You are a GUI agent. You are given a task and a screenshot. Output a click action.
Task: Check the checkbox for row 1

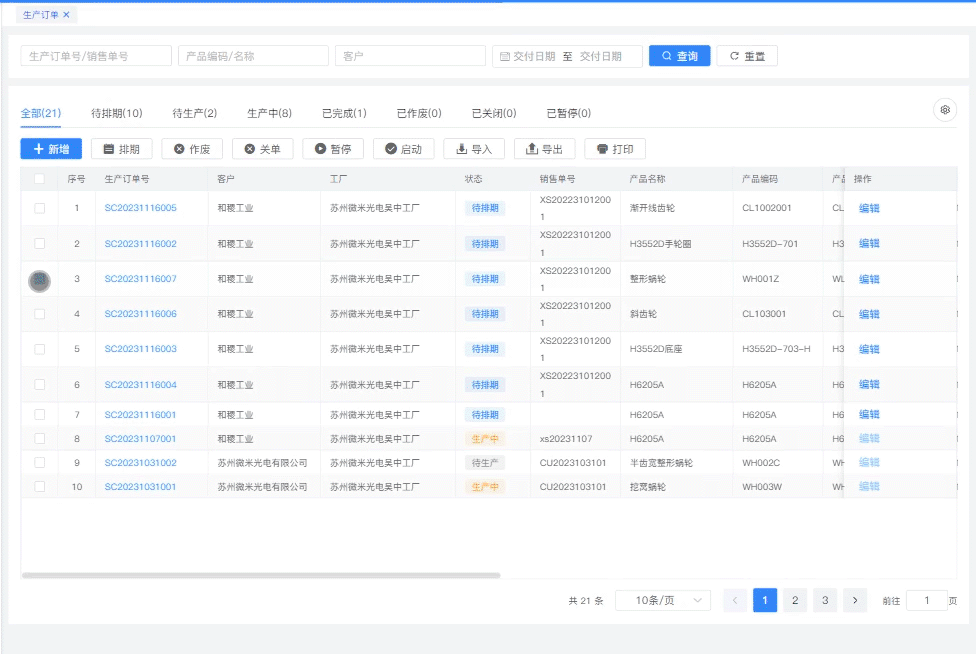pyautogui.click(x=40, y=208)
